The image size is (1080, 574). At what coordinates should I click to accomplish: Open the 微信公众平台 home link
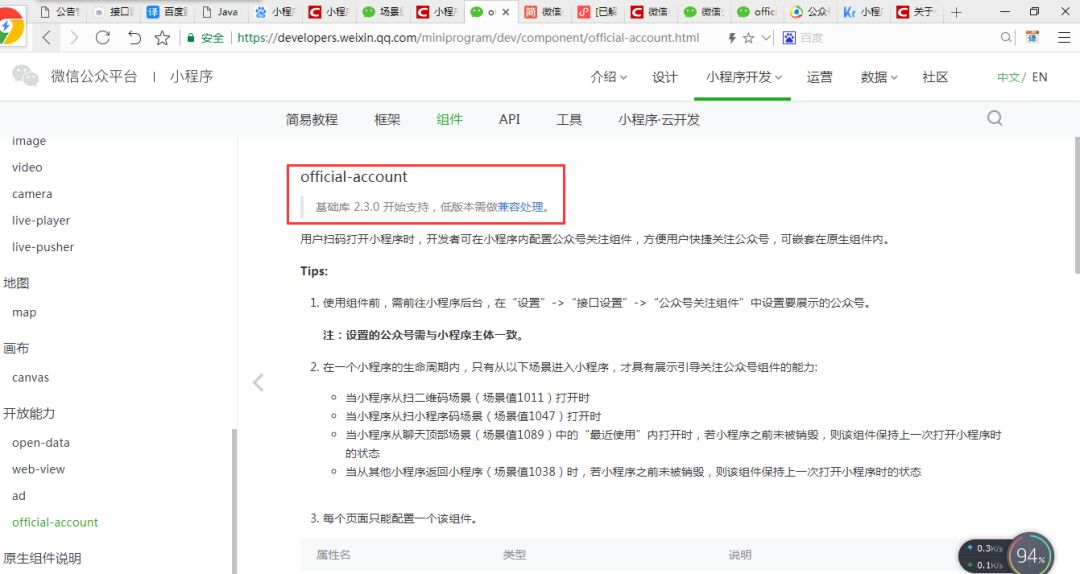94,76
